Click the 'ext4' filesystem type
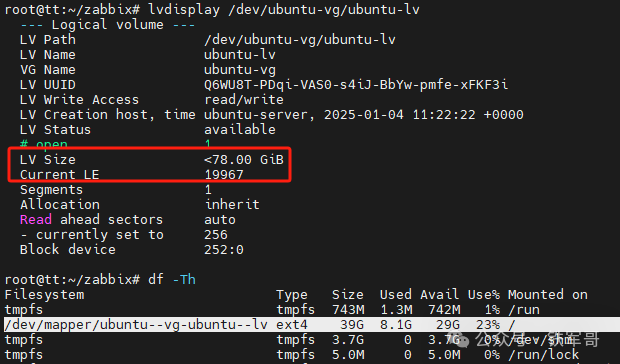 pos(291,325)
